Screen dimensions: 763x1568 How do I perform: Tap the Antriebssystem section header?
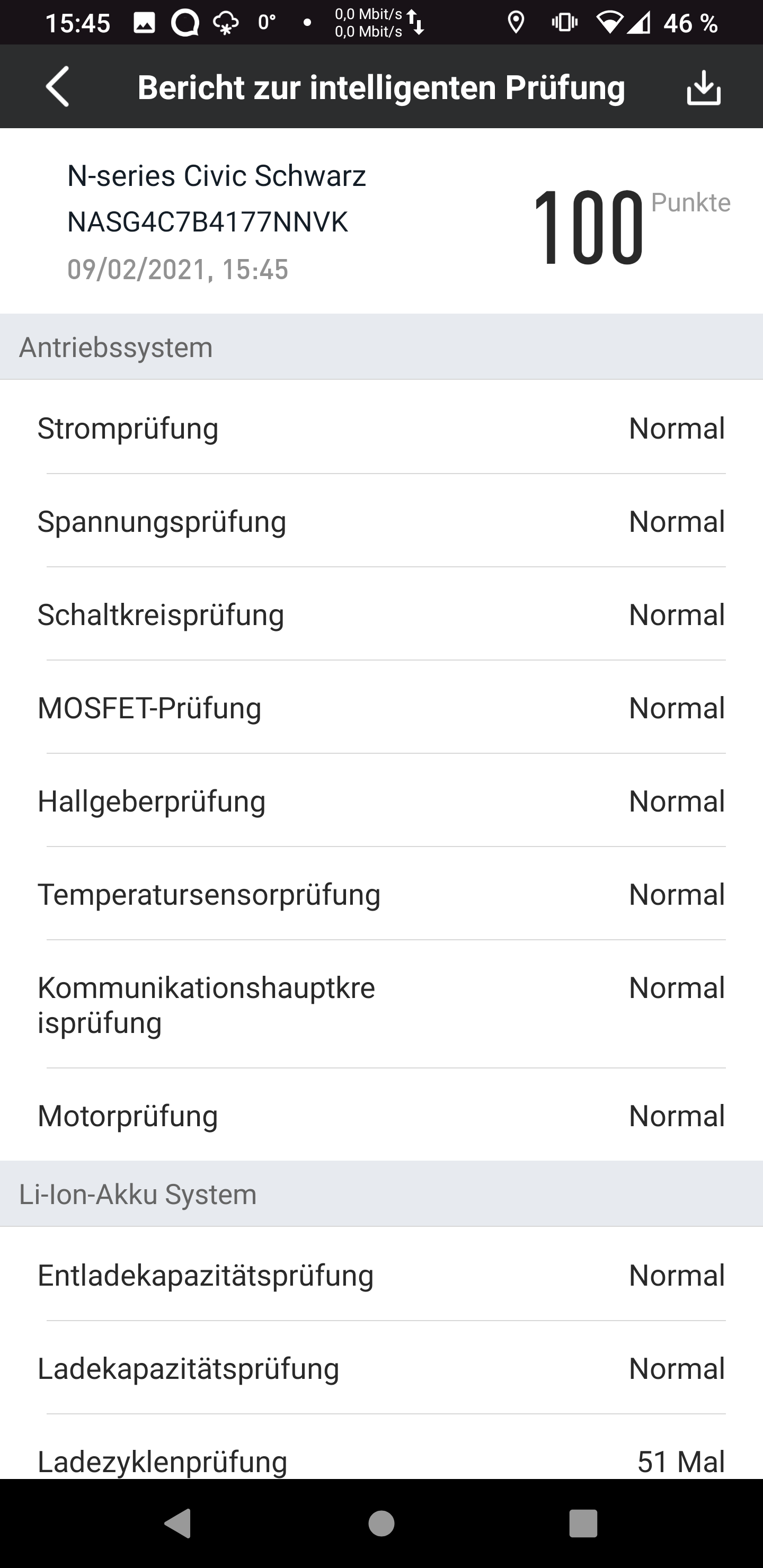[x=381, y=347]
